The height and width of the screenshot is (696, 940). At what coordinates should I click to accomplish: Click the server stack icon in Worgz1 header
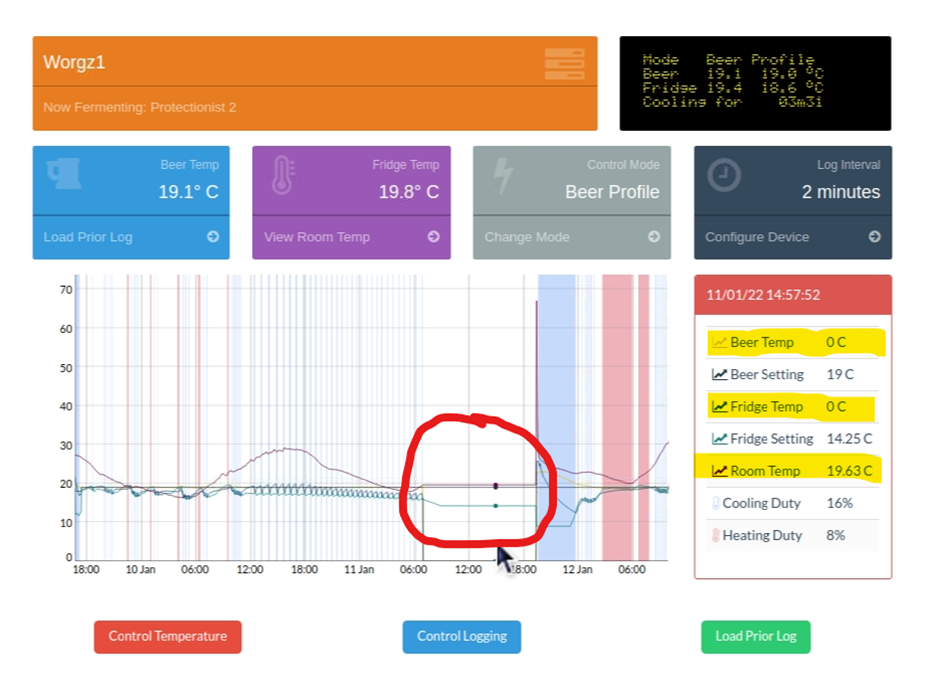coord(564,64)
